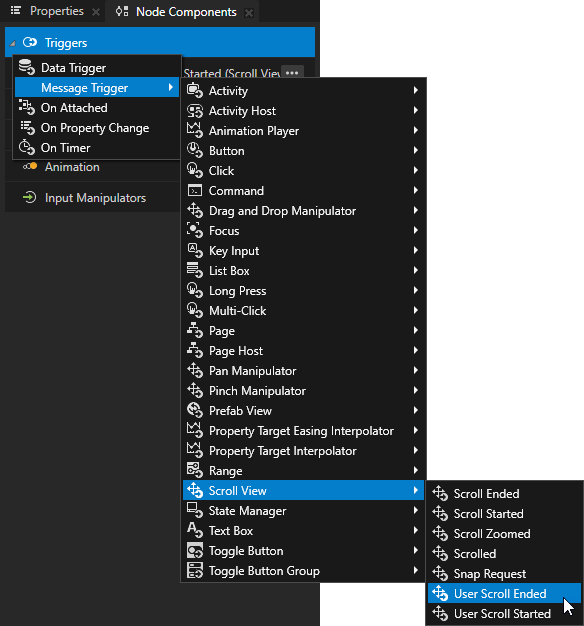The image size is (584, 626).
Task: Expand Message Trigger submenu arrow
Action: pyautogui.click(x=171, y=87)
